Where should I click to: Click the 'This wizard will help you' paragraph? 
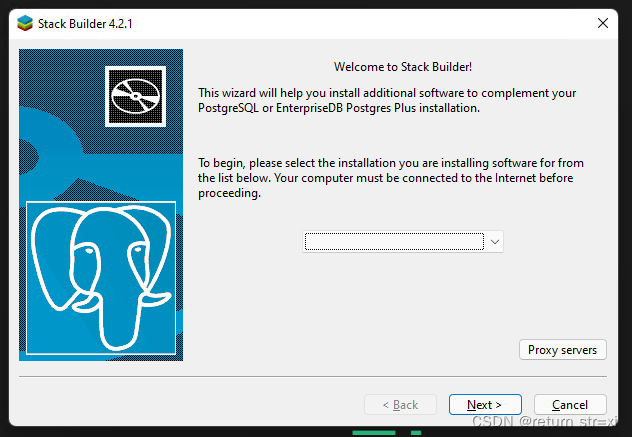coord(387,100)
